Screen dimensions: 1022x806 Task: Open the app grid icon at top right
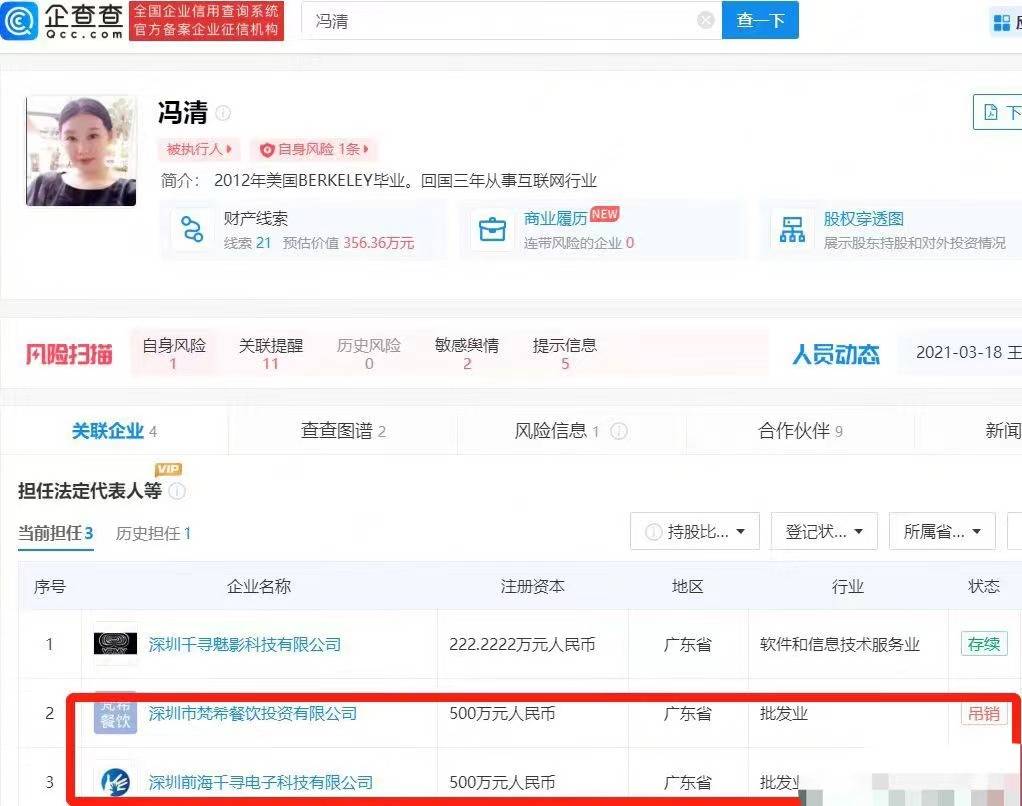tap(1001, 23)
